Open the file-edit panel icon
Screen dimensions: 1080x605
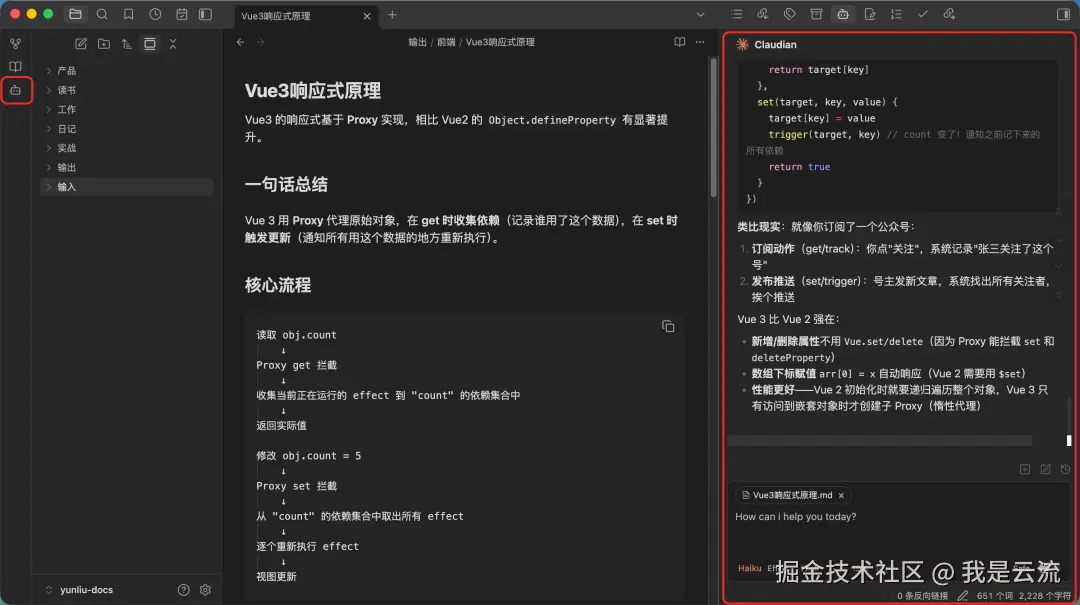[x=870, y=14]
